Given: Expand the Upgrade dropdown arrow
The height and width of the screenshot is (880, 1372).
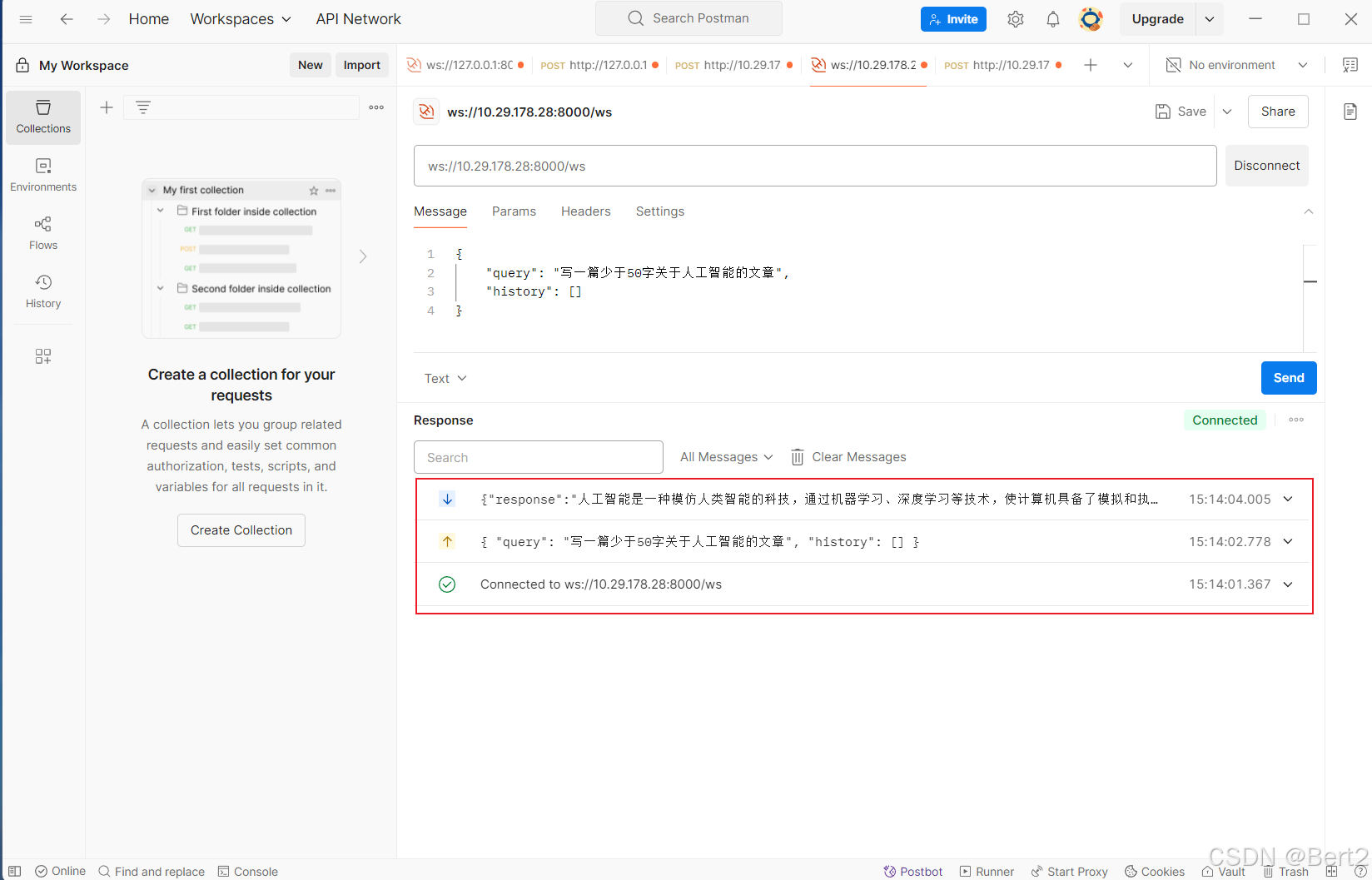Looking at the screenshot, I should coord(1210,19).
